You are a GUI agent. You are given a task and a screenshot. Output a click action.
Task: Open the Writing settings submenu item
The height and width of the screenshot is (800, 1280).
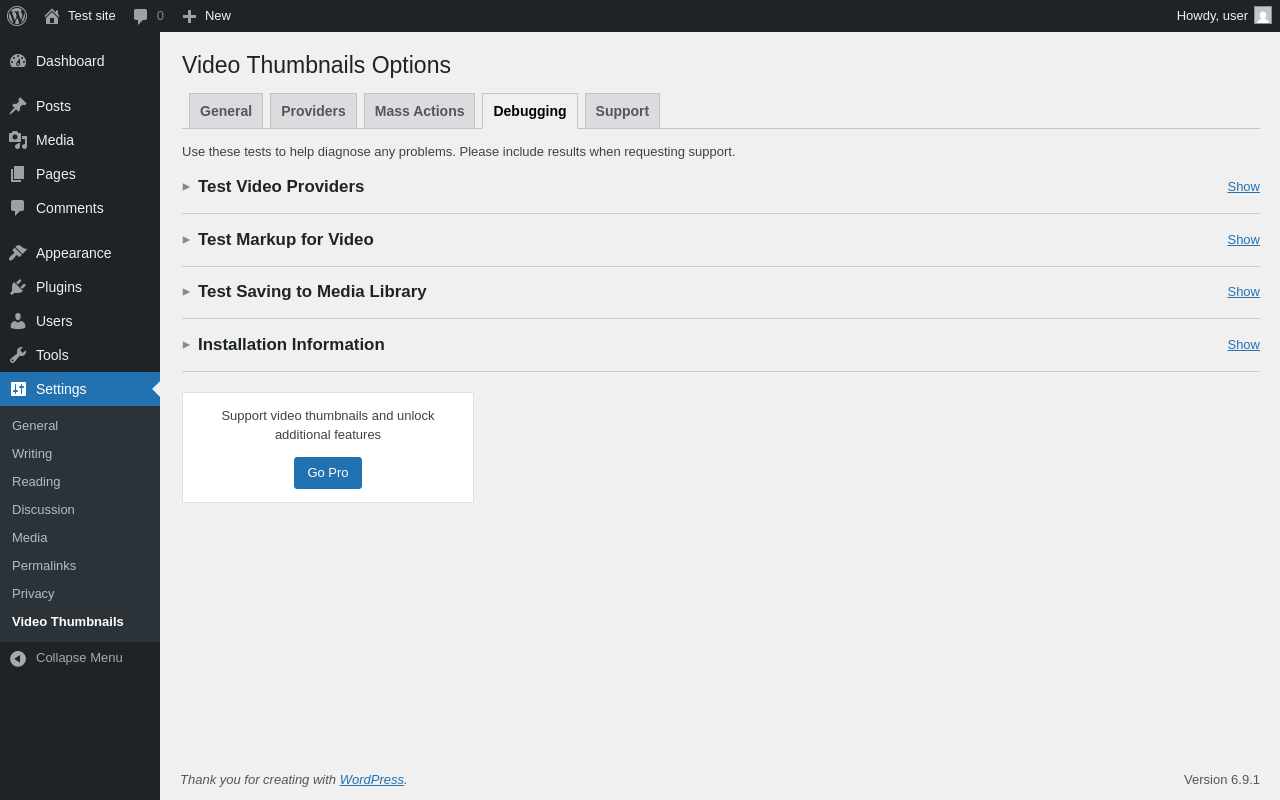click(x=80, y=454)
